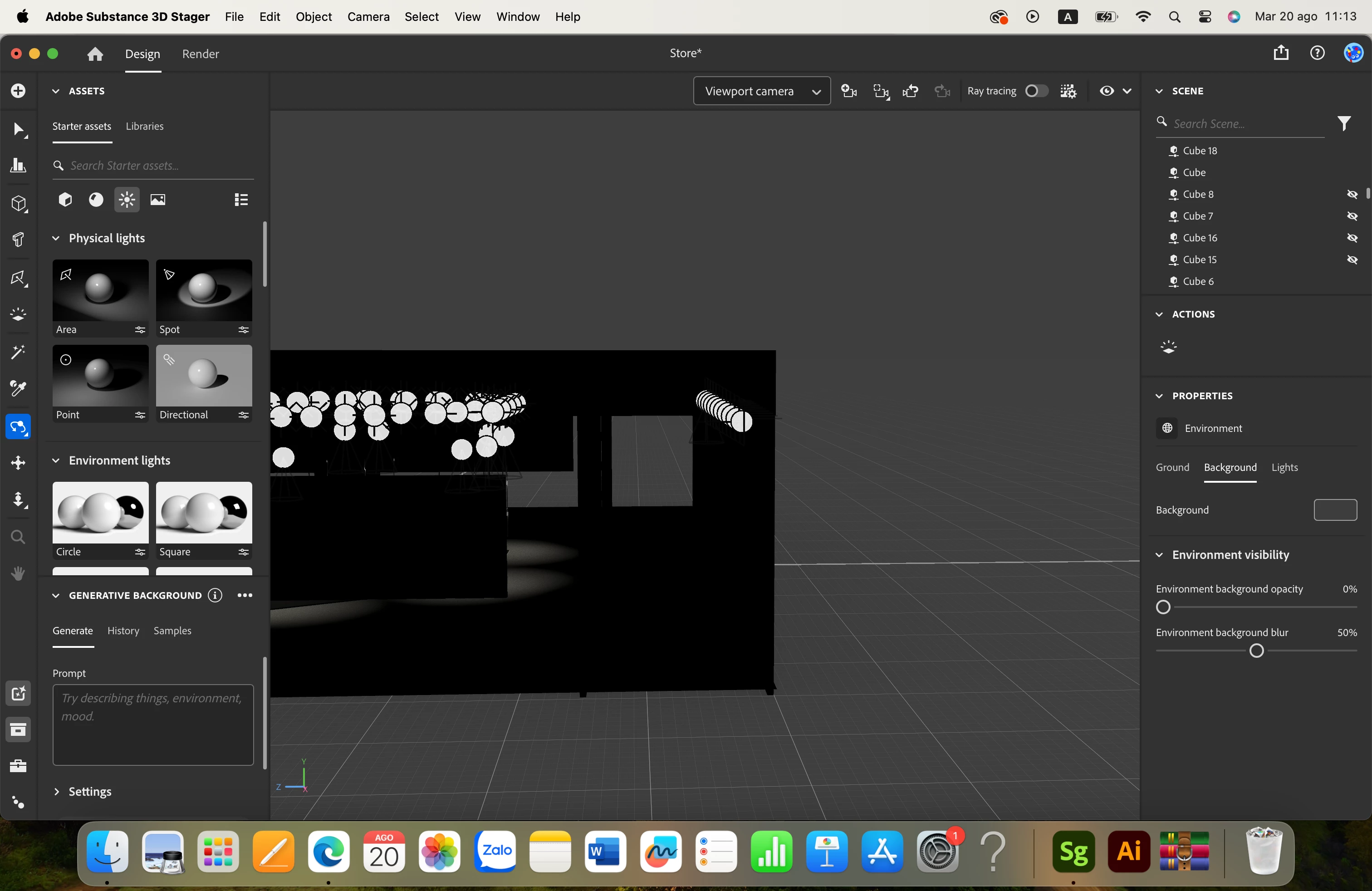Switch assets to list view icon
Viewport: 1372px width, 891px height.
click(x=241, y=200)
